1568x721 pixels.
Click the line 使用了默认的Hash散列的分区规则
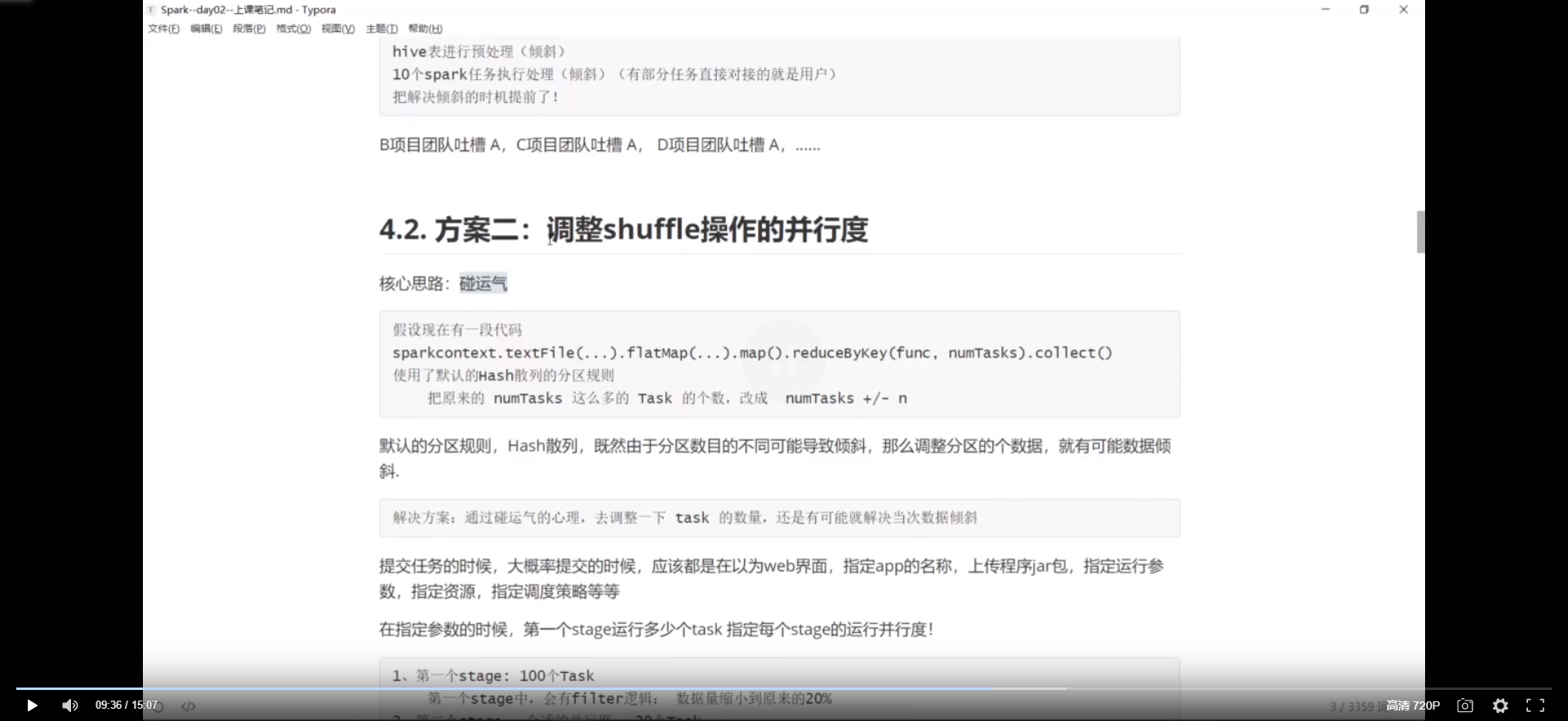pos(503,376)
